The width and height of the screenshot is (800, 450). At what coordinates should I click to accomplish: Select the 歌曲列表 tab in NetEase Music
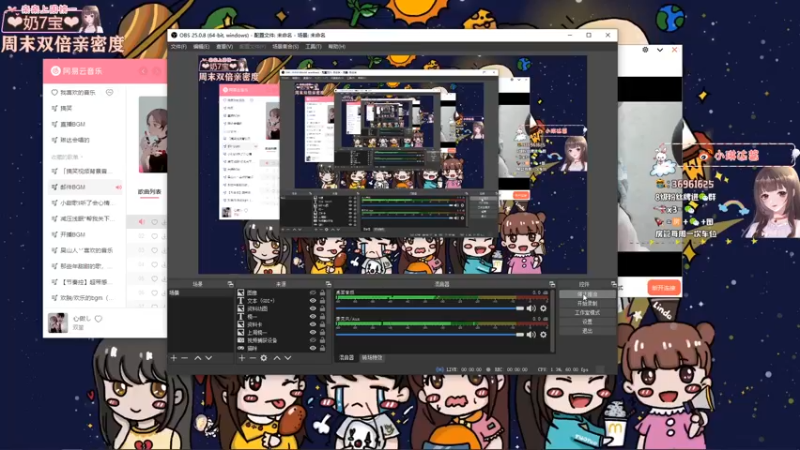tap(149, 192)
